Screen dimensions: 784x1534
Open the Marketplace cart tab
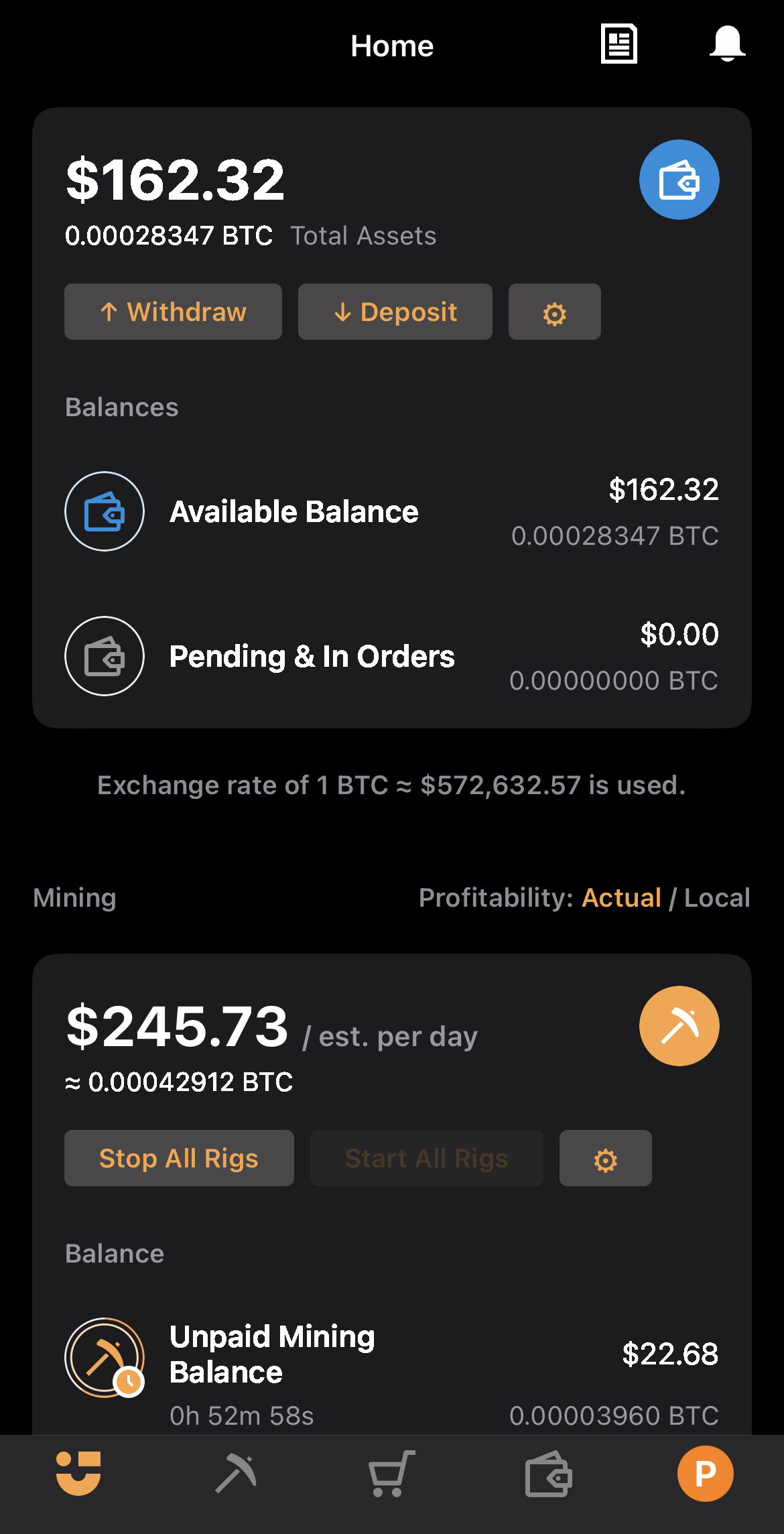[391, 1474]
